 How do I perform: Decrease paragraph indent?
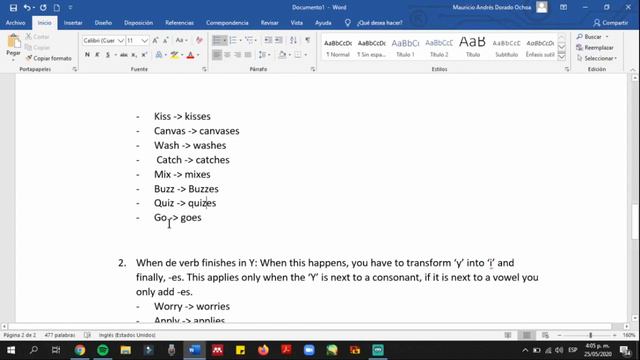268,40
